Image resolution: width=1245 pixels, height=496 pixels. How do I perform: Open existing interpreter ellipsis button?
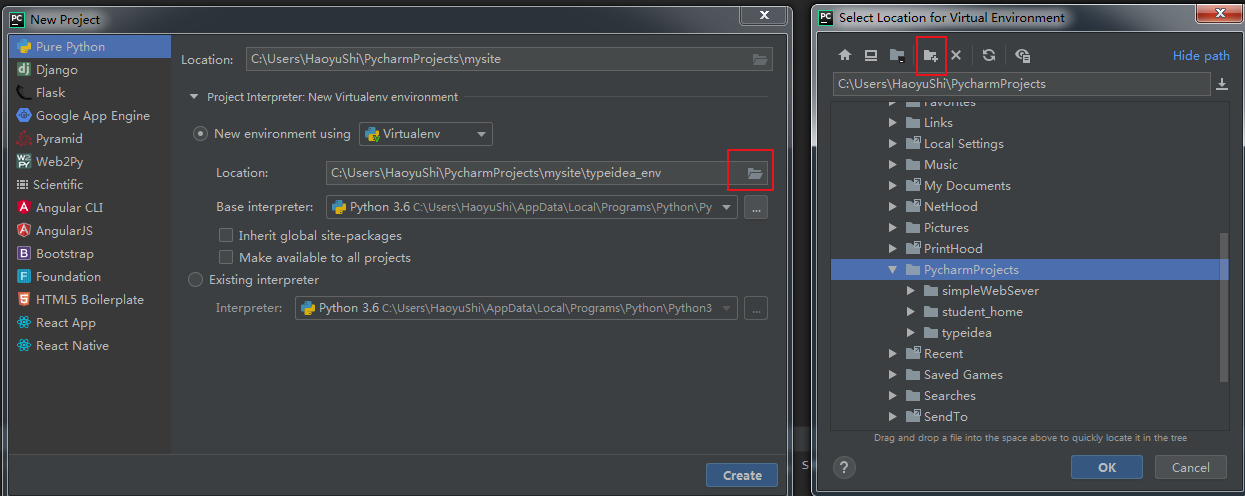tap(756, 308)
